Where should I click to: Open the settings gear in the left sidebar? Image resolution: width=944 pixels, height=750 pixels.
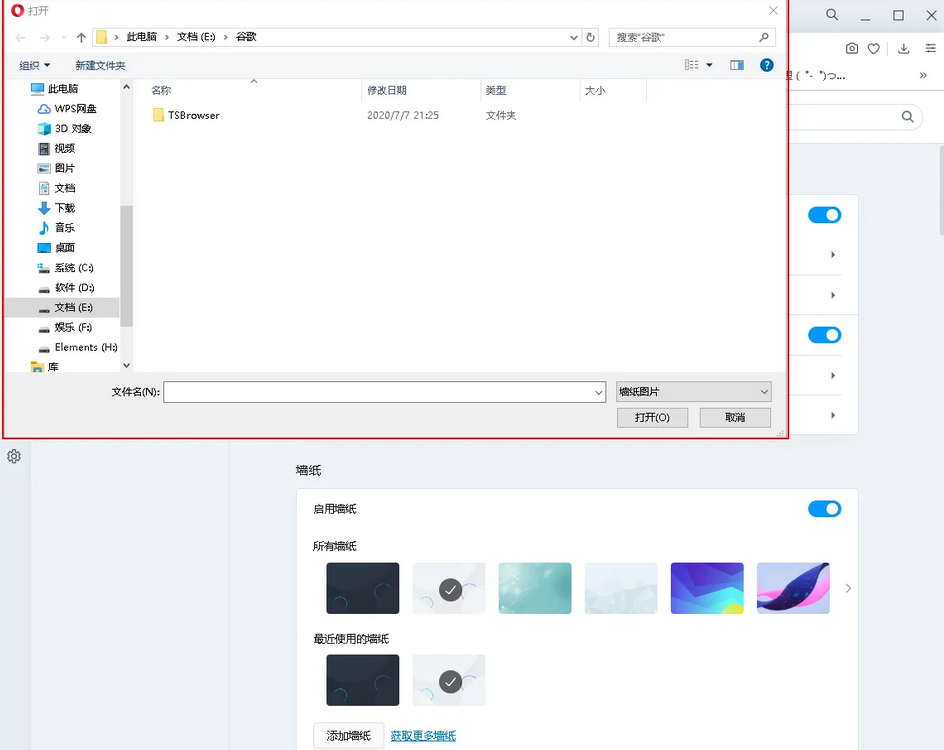(14, 456)
